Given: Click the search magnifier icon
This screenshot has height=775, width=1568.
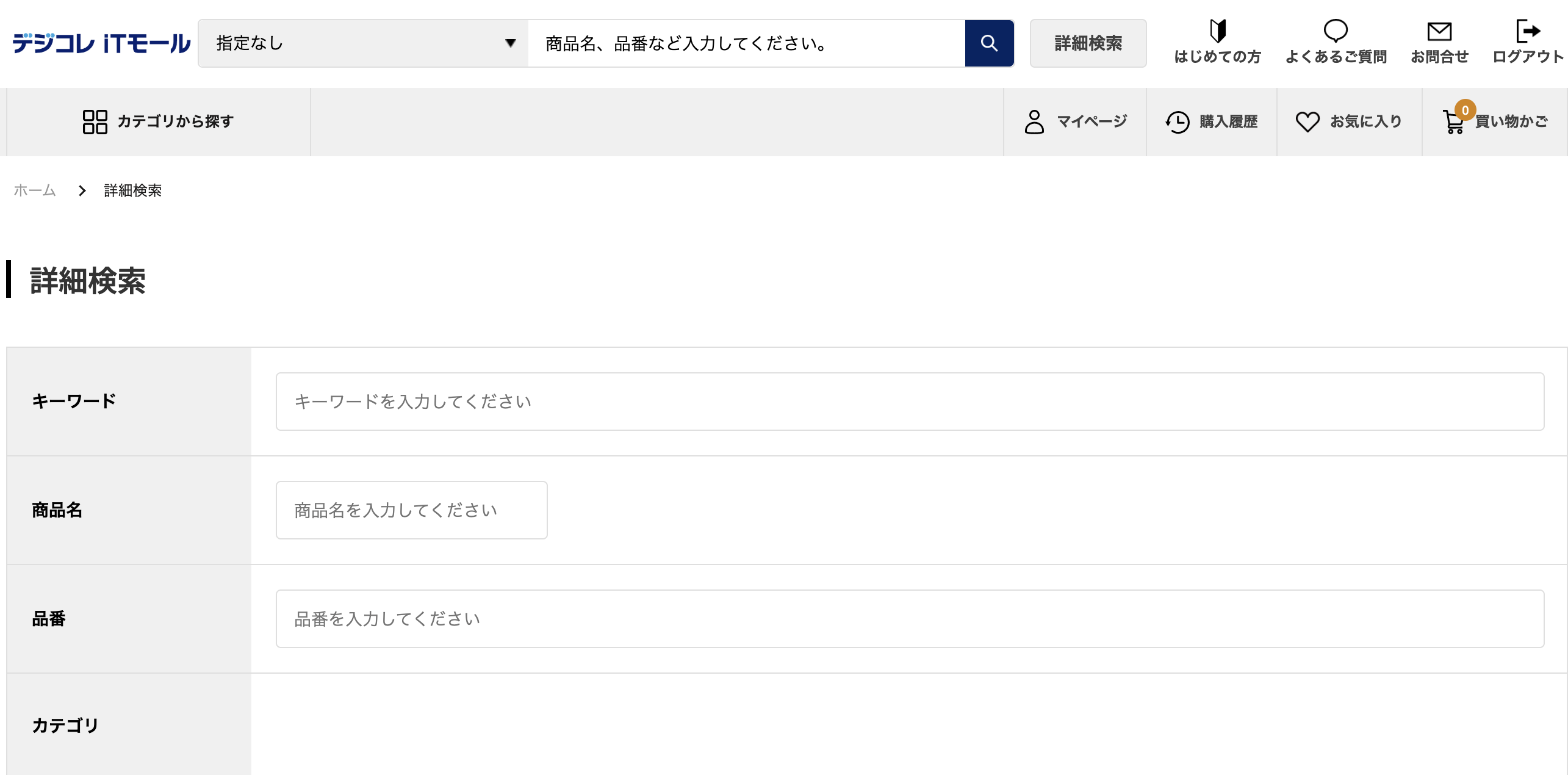Looking at the screenshot, I should point(989,43).
